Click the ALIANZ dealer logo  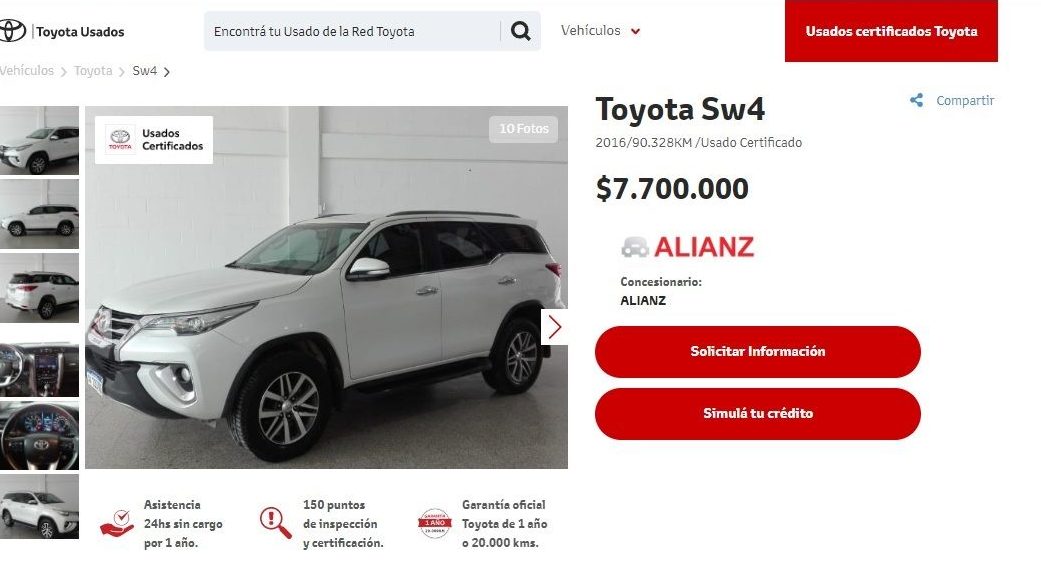(688, 247)
